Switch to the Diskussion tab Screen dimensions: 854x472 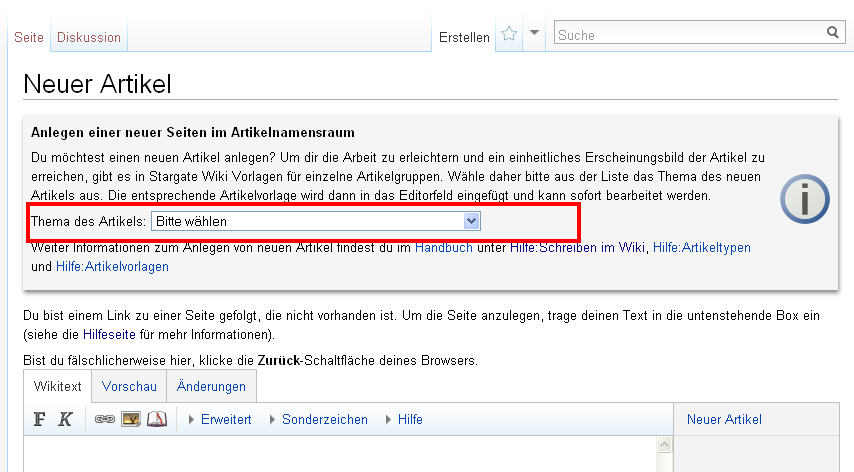[89, 37]
